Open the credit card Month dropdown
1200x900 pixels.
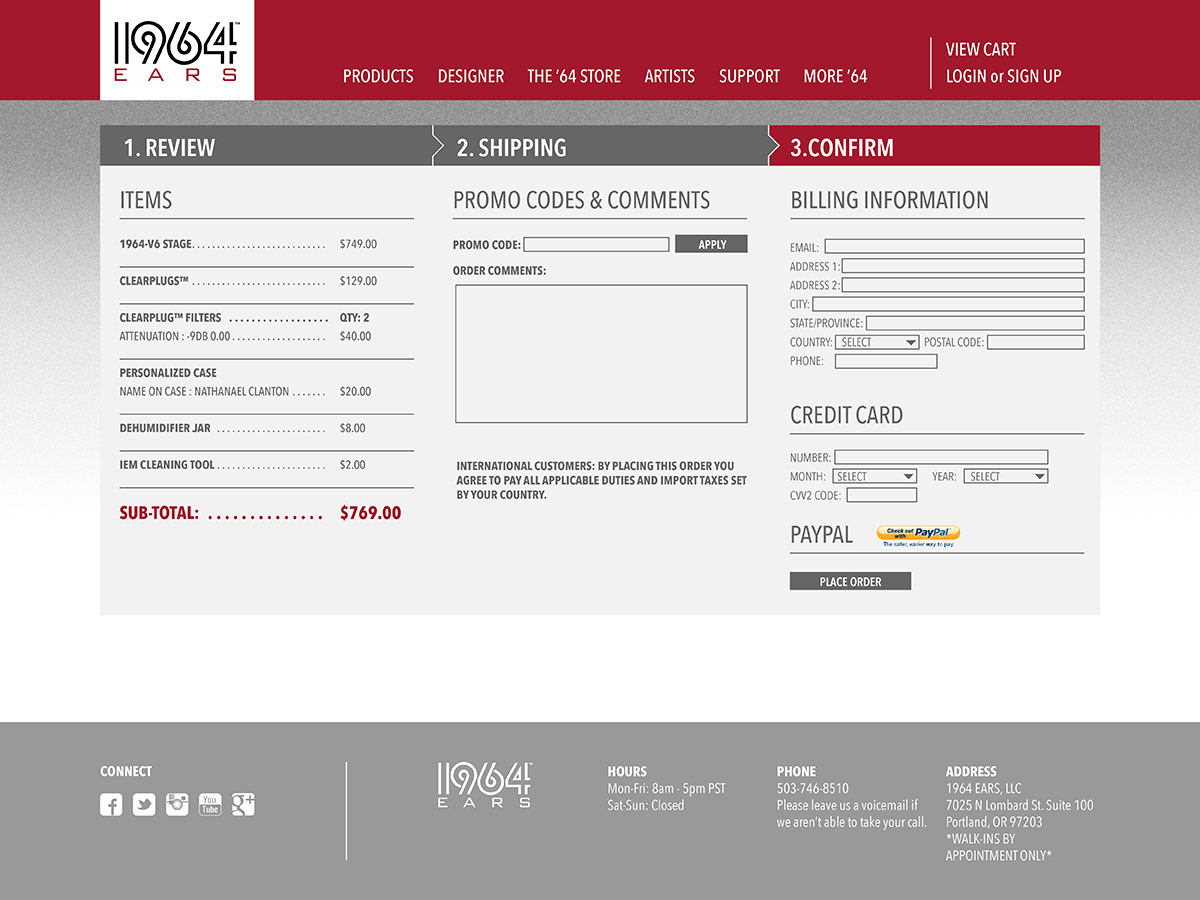[874, 476]
